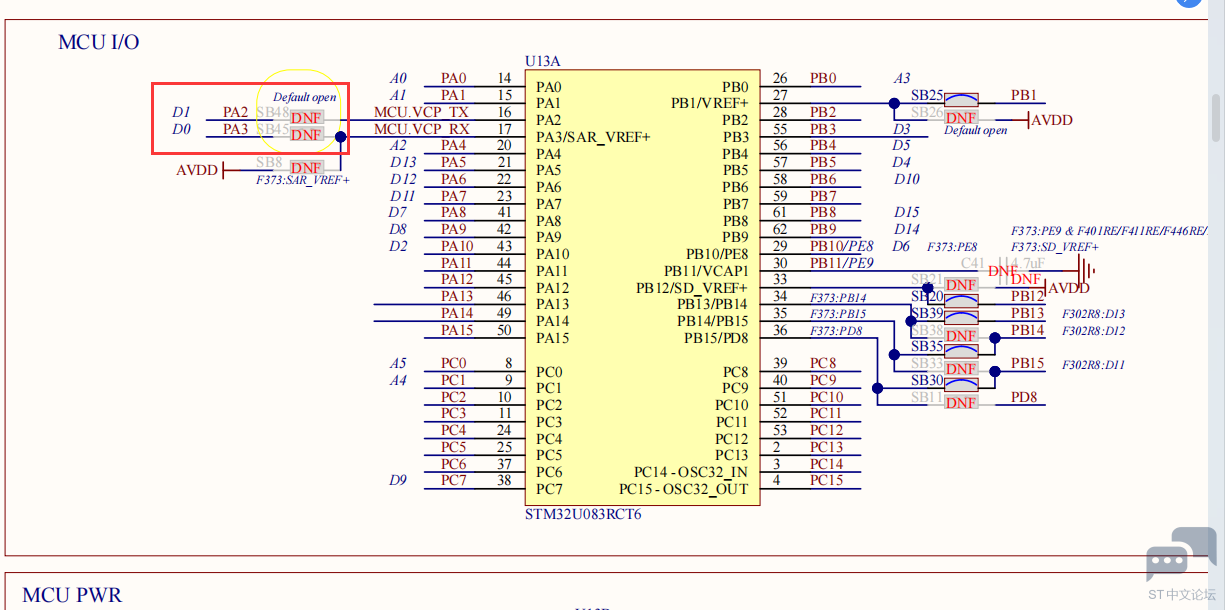Click the DNF box beside SB8
The height and width of the screenshot is (610, 1225).
[306, 168]
